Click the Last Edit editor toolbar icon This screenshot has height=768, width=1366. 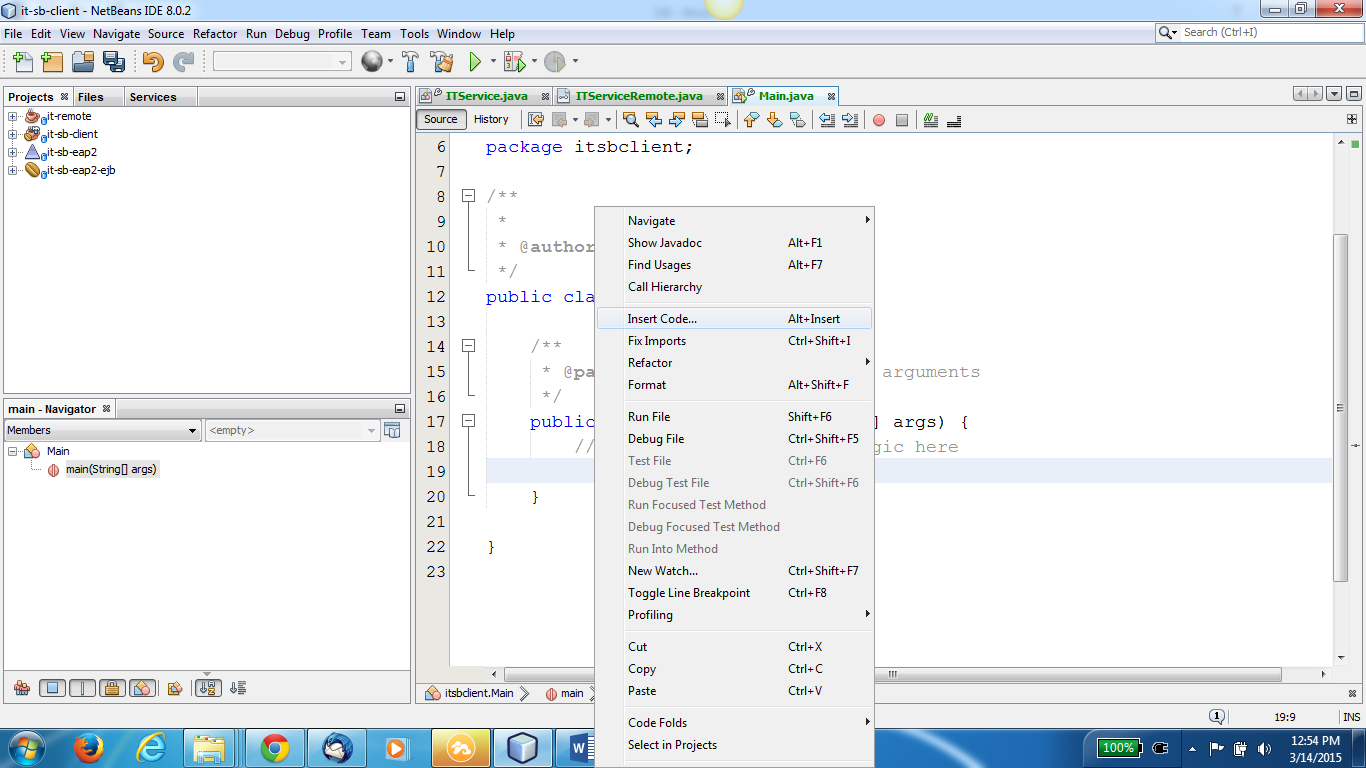click(536, 120)
